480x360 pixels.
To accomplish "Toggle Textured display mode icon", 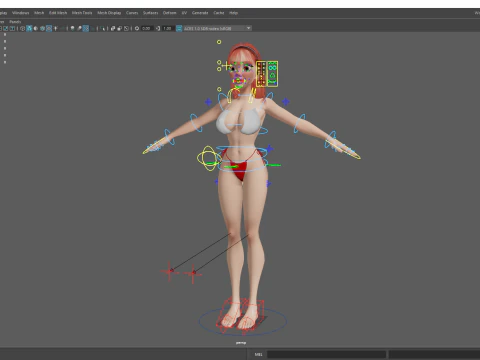I will pyautogui.click(x=49, y=28).
